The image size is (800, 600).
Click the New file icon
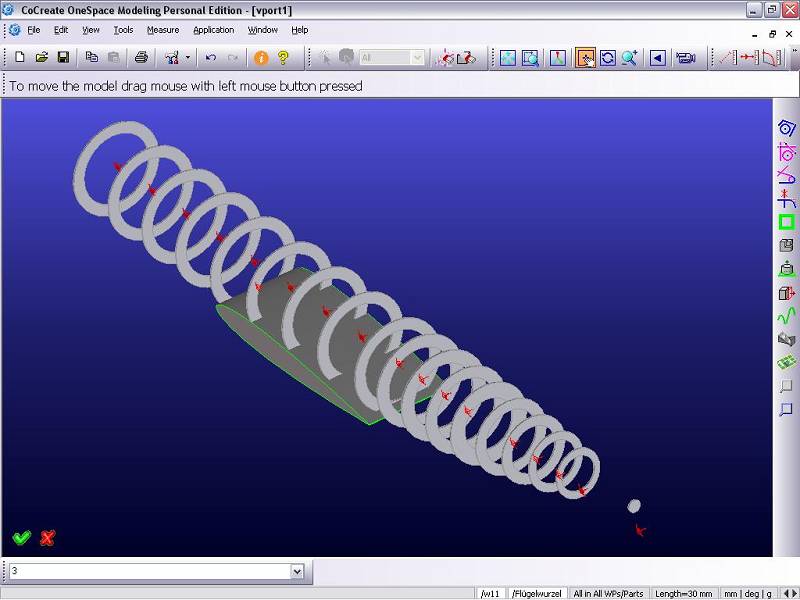pos(19,58)
